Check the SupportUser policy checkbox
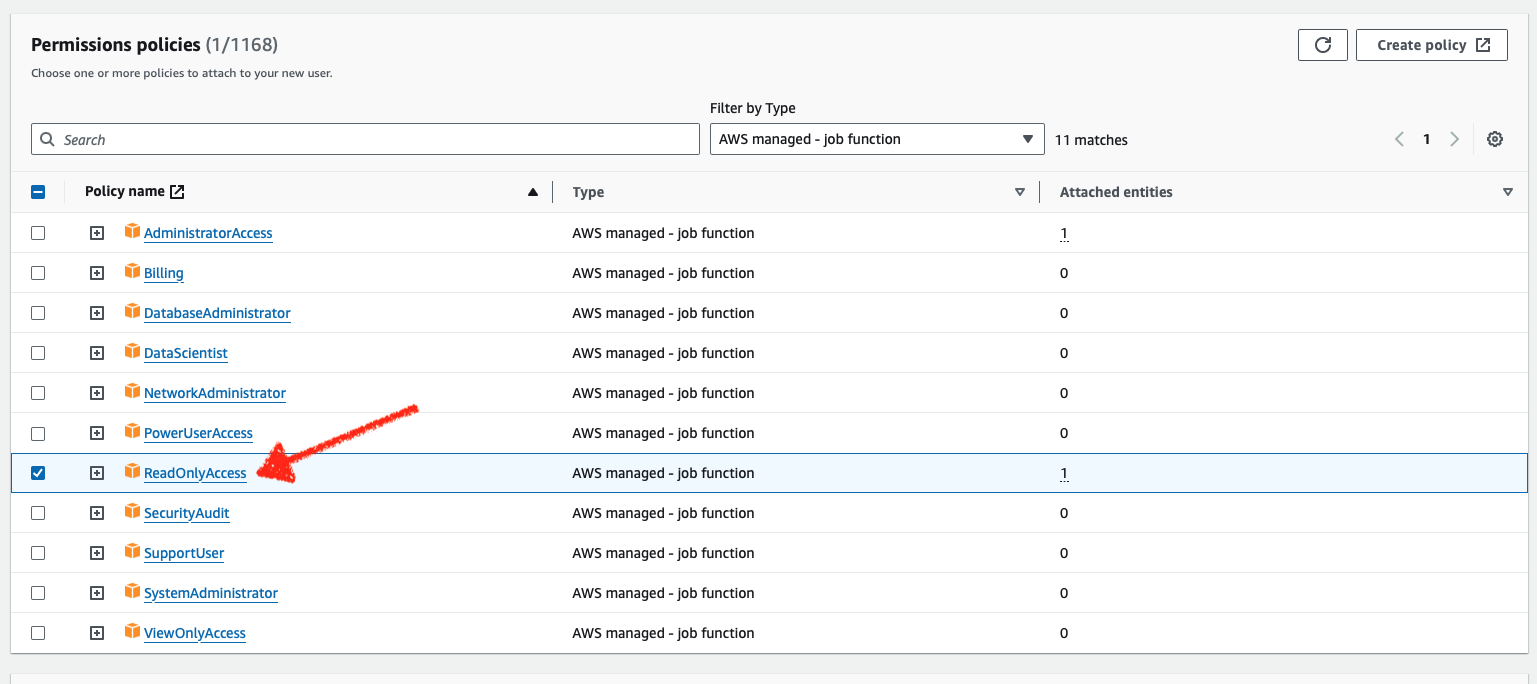Screen dimensions: 1537x684 click(38, 553)
